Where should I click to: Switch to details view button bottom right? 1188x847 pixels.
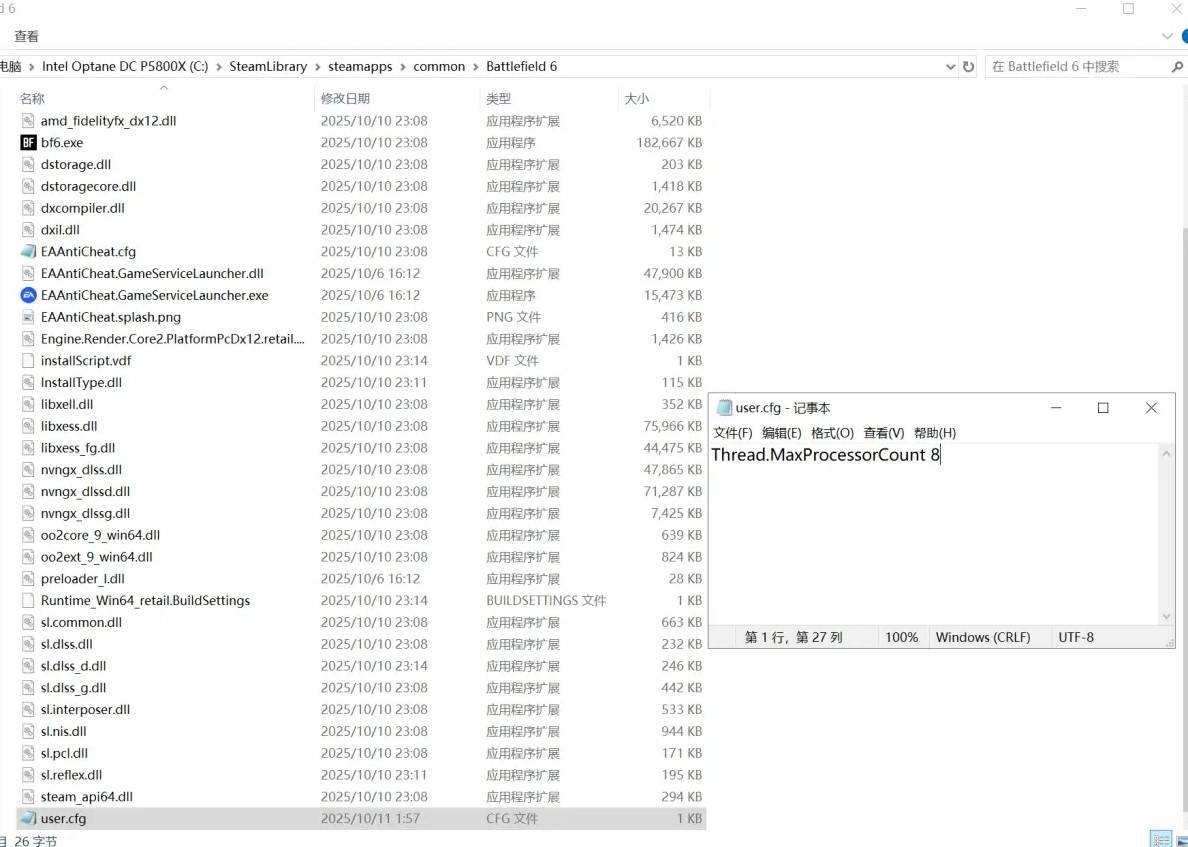click(x=1160, y=839)
